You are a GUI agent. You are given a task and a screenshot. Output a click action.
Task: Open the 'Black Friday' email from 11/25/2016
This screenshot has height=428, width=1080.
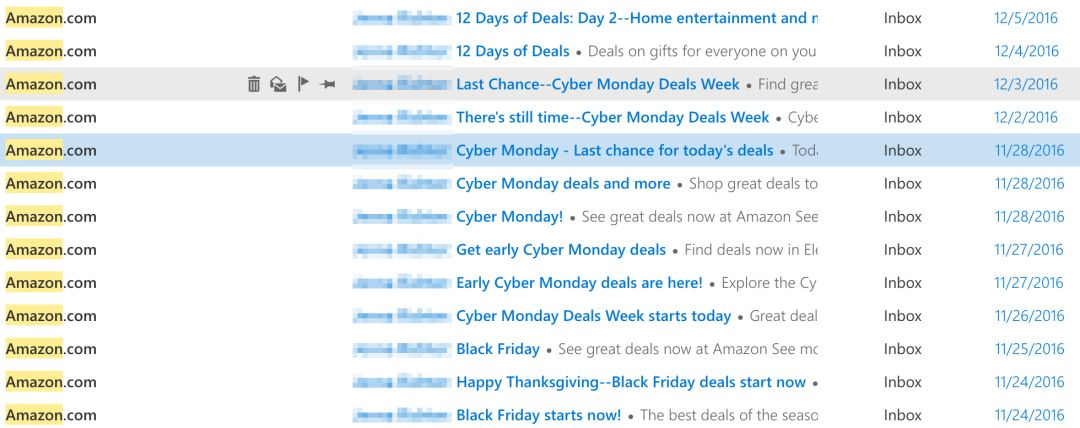point(497,349)
